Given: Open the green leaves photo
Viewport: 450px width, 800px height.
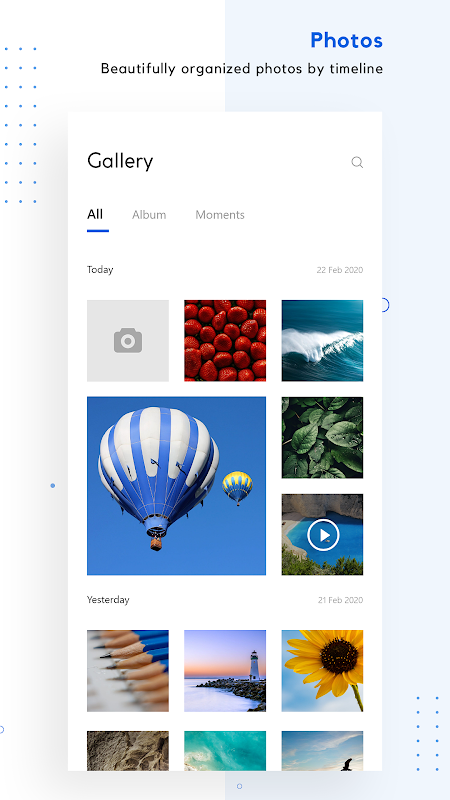Looking at the screenshot, I should 322,437.
